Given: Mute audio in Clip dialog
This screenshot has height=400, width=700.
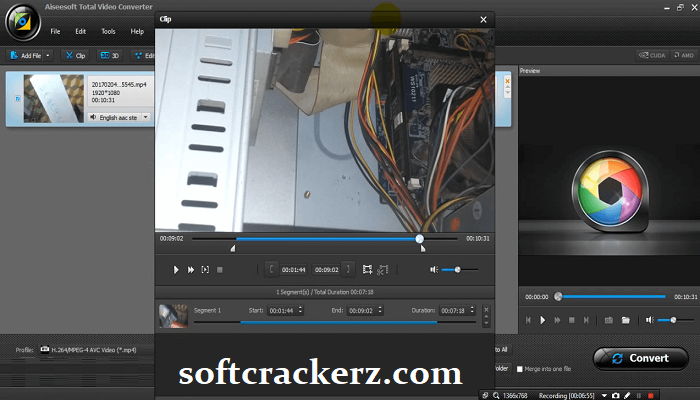Looking at the screenshot, I should click(x=433, y=270).
